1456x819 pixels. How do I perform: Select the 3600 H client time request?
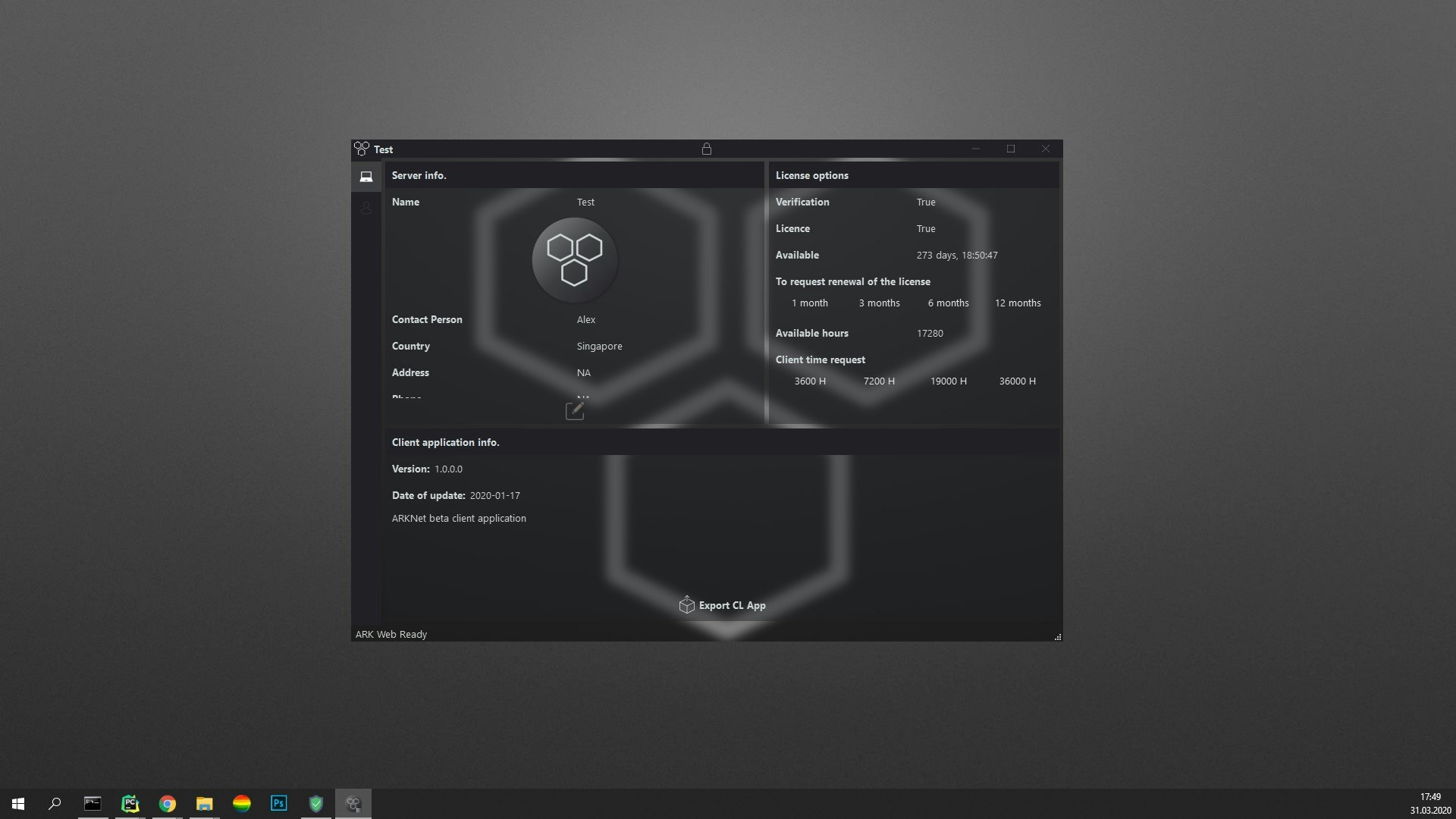(x=809, y=381)
